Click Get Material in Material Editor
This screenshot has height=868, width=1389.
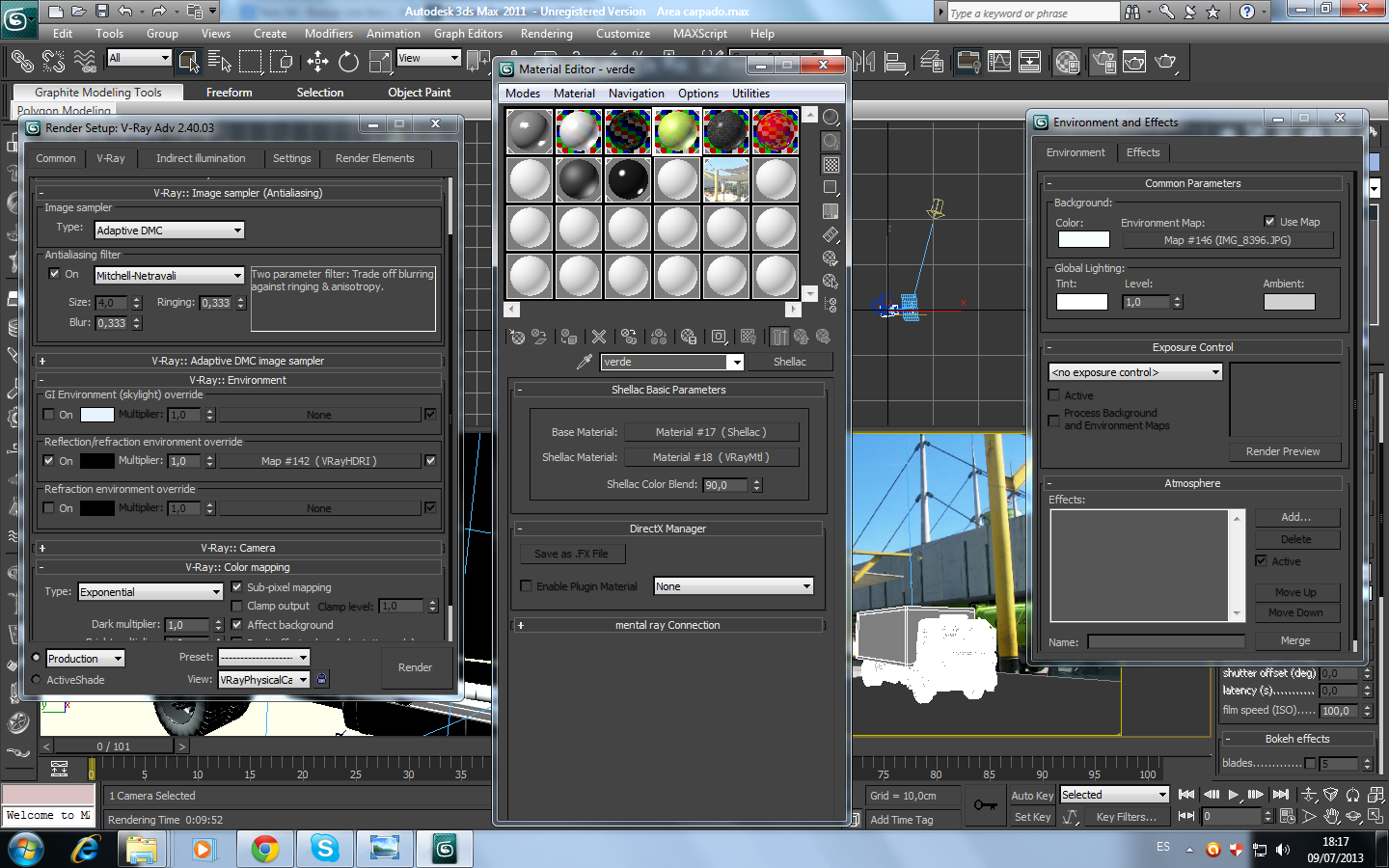pyautogui.click(x=518, y=337)
